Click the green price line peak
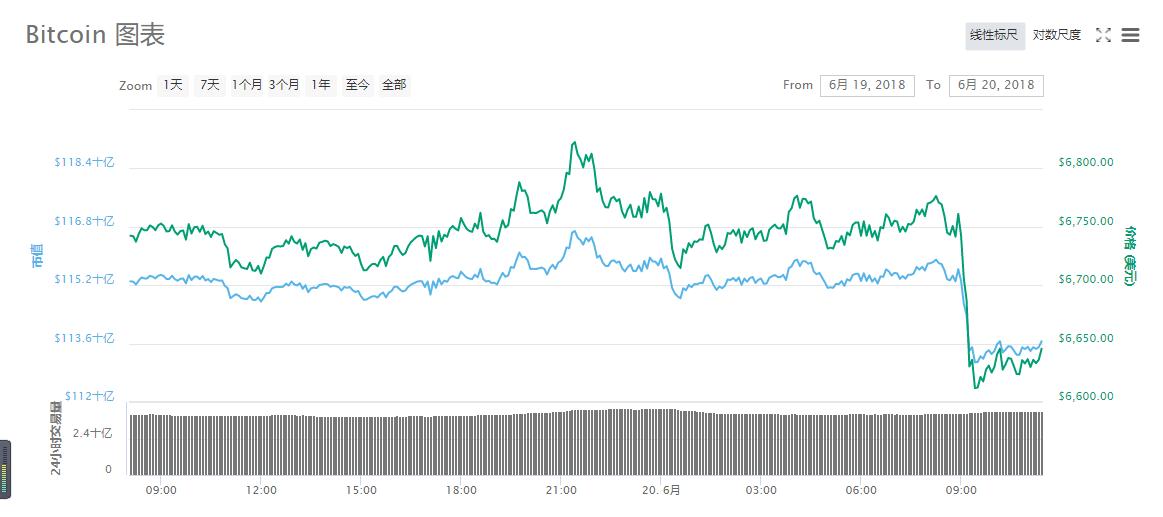 coord(573,143)
